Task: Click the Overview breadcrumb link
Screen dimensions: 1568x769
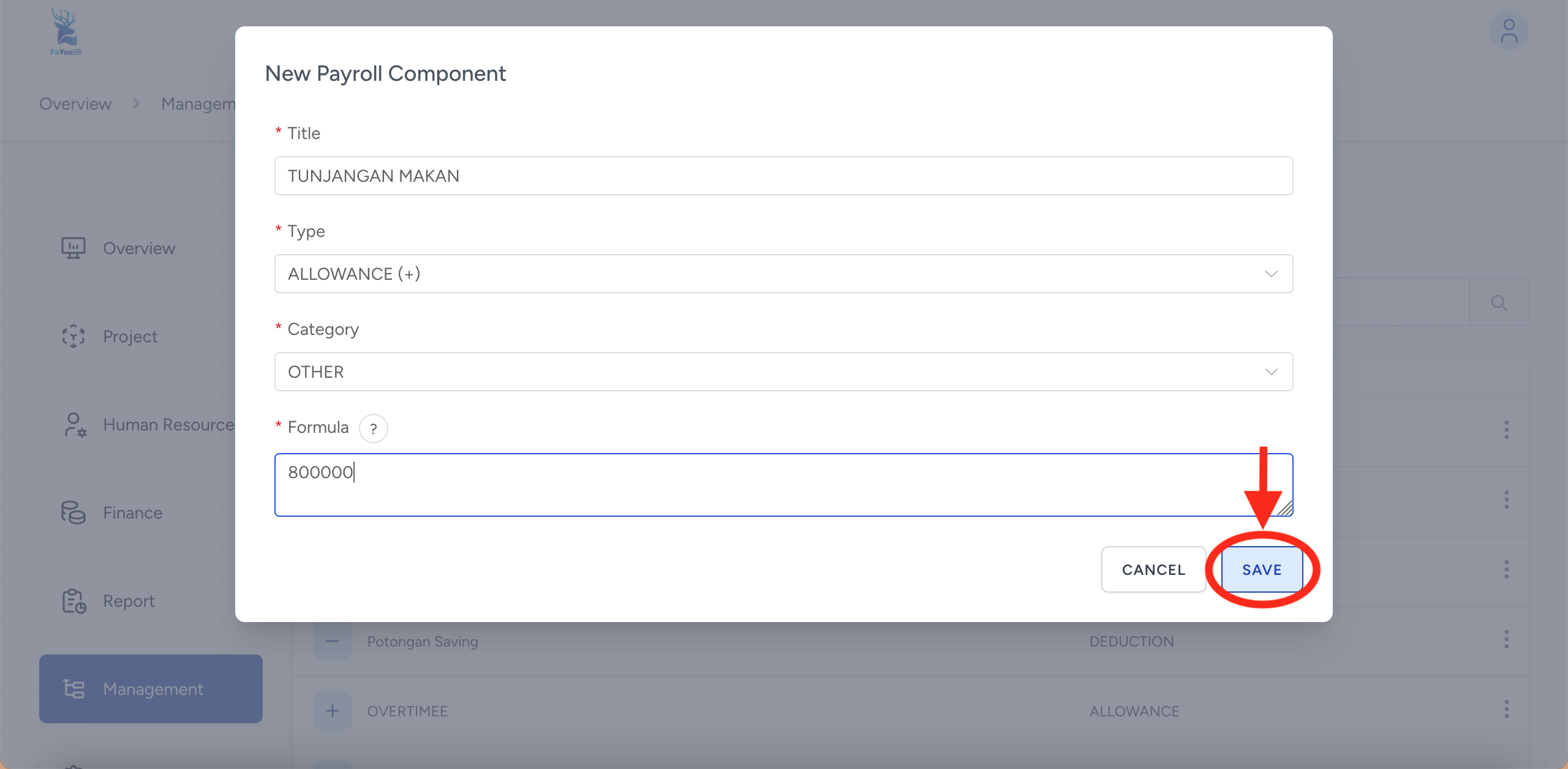Action: [x=75, y=104]
